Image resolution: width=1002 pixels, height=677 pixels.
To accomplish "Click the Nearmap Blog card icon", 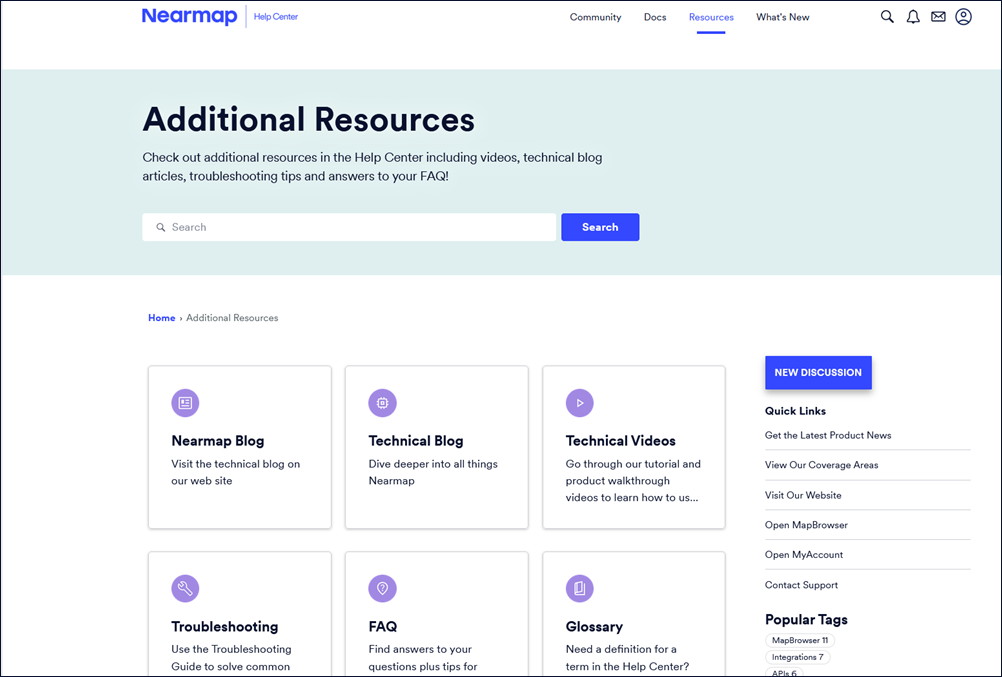I will coord(185,403).
